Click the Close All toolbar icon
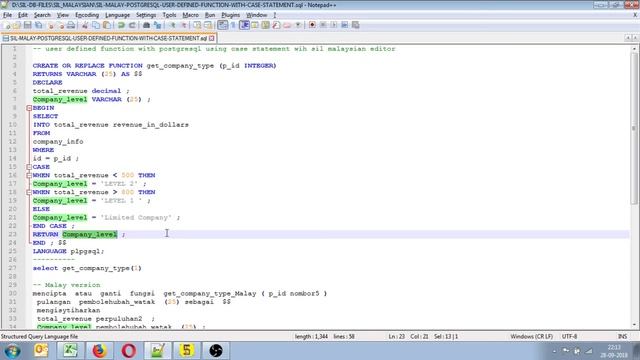Screen dimensions: 640x360 (60, 25)
